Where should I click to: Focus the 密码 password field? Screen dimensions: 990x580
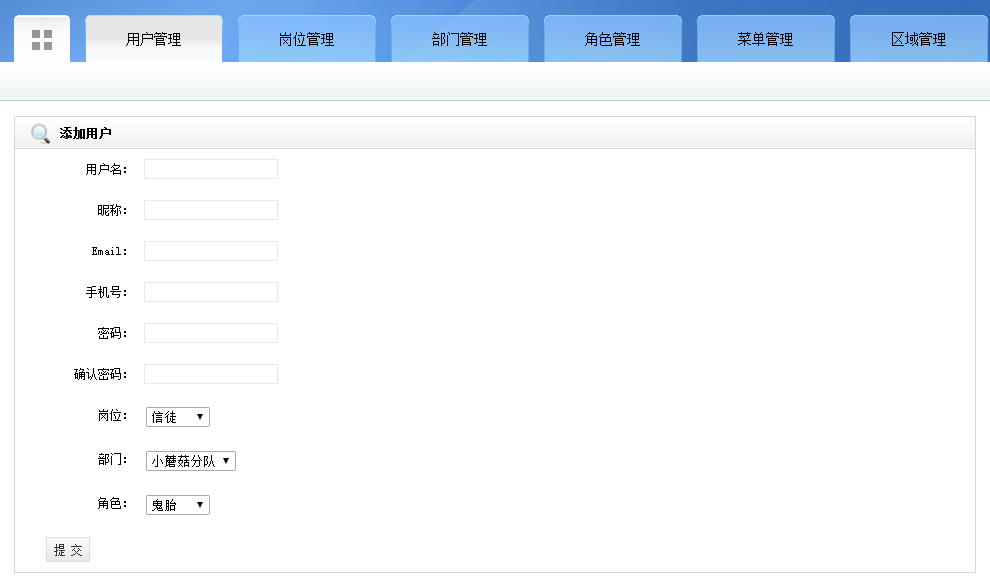click(211, 333)
